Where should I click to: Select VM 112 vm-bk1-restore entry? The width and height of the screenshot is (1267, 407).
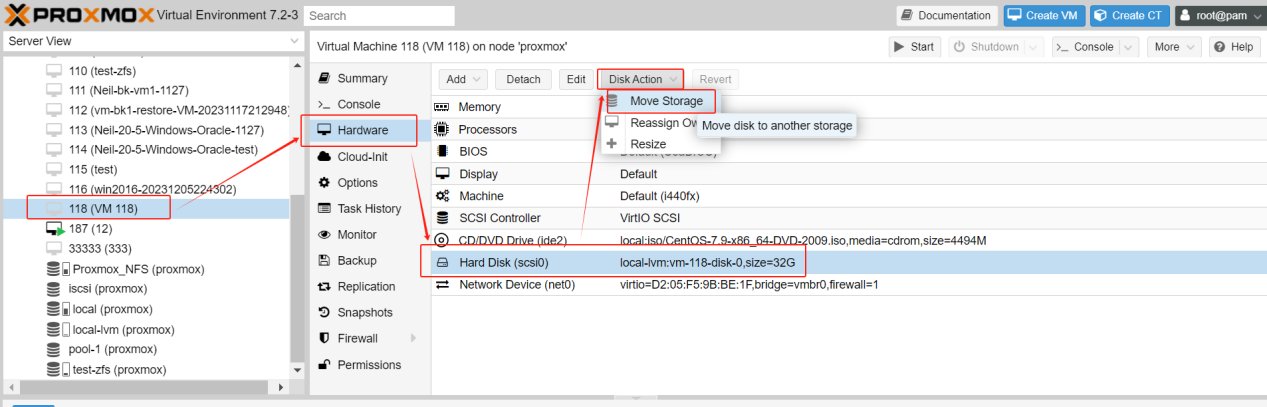pyautogui.click(x=179, y=110)
